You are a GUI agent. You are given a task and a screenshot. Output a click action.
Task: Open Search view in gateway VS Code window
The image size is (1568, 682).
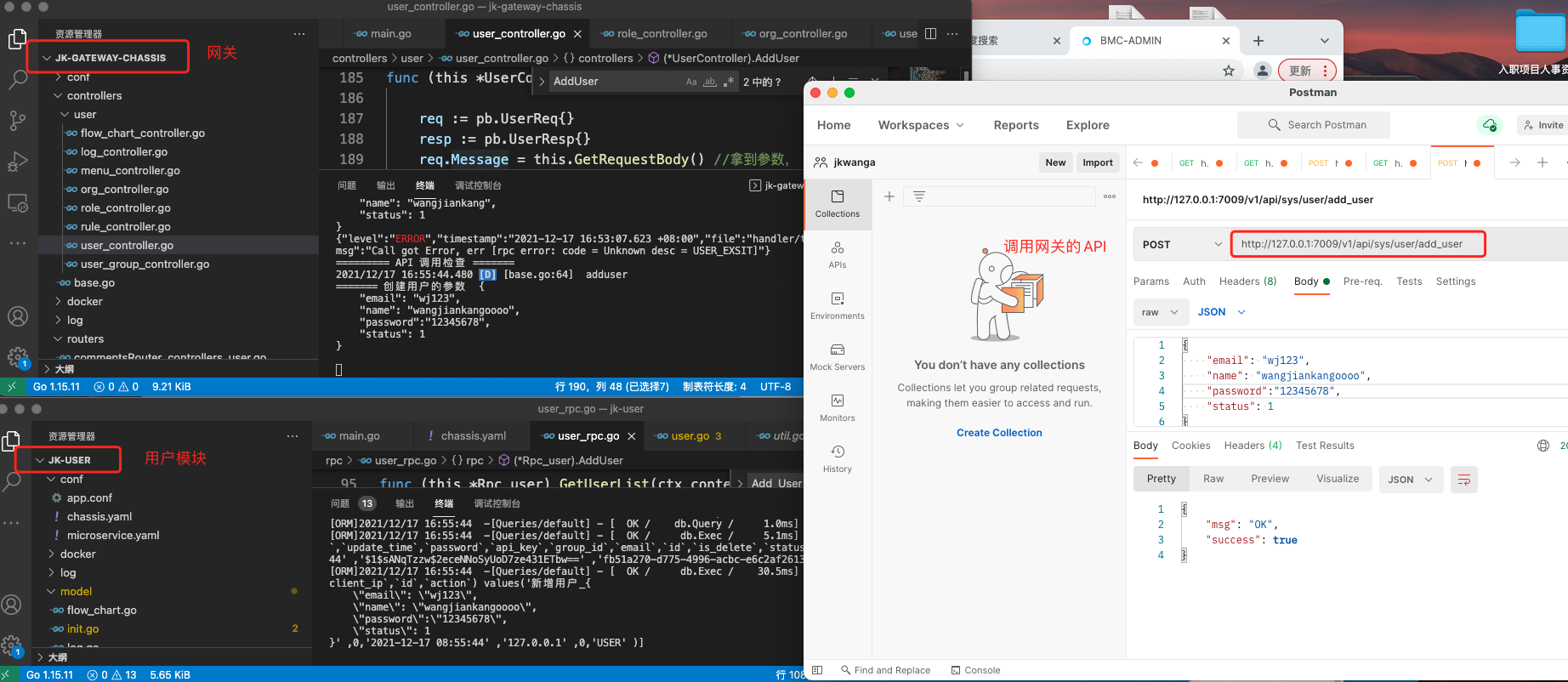pyautogui.click(x=17, y=80)
